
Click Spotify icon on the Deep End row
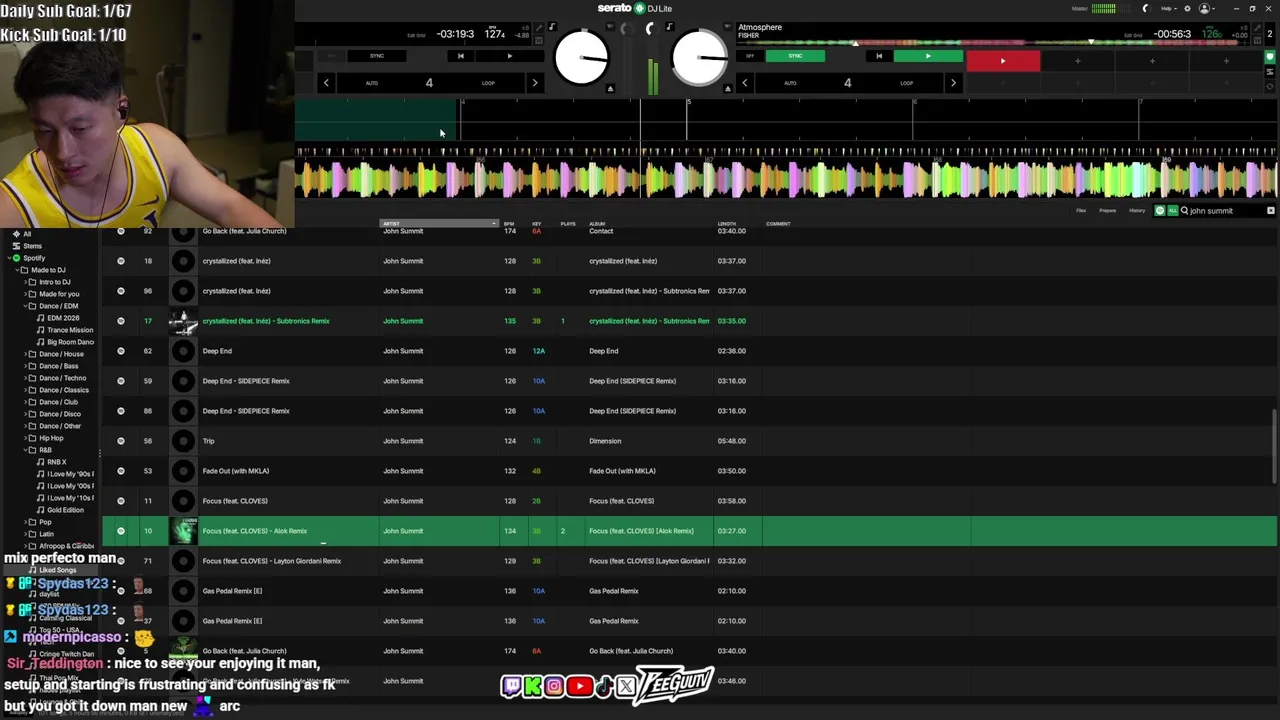pyautogui.click(x=121, y=351)
